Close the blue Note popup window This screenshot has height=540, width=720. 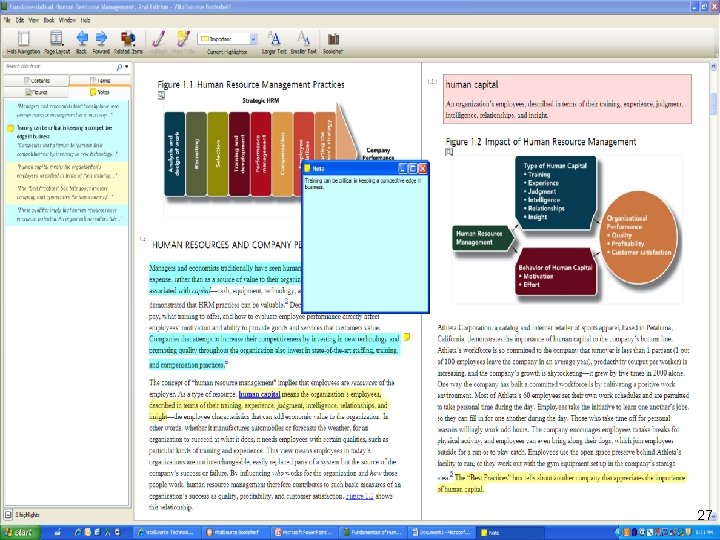point(422,169)
